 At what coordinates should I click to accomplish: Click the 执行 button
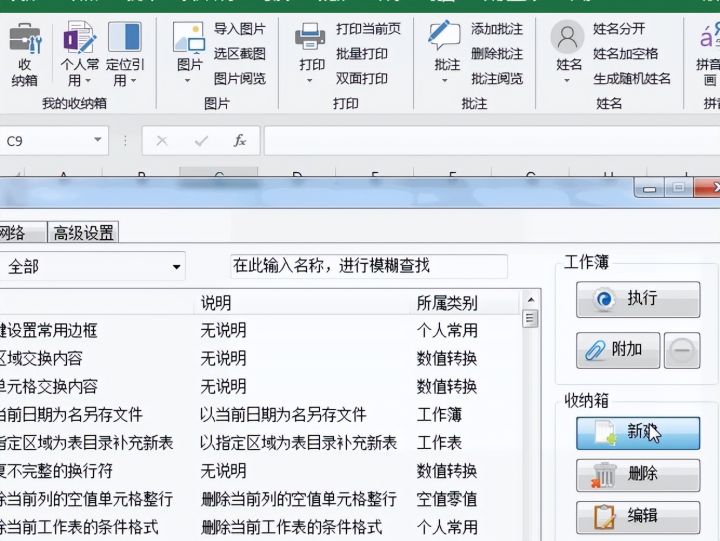[638, 299]
